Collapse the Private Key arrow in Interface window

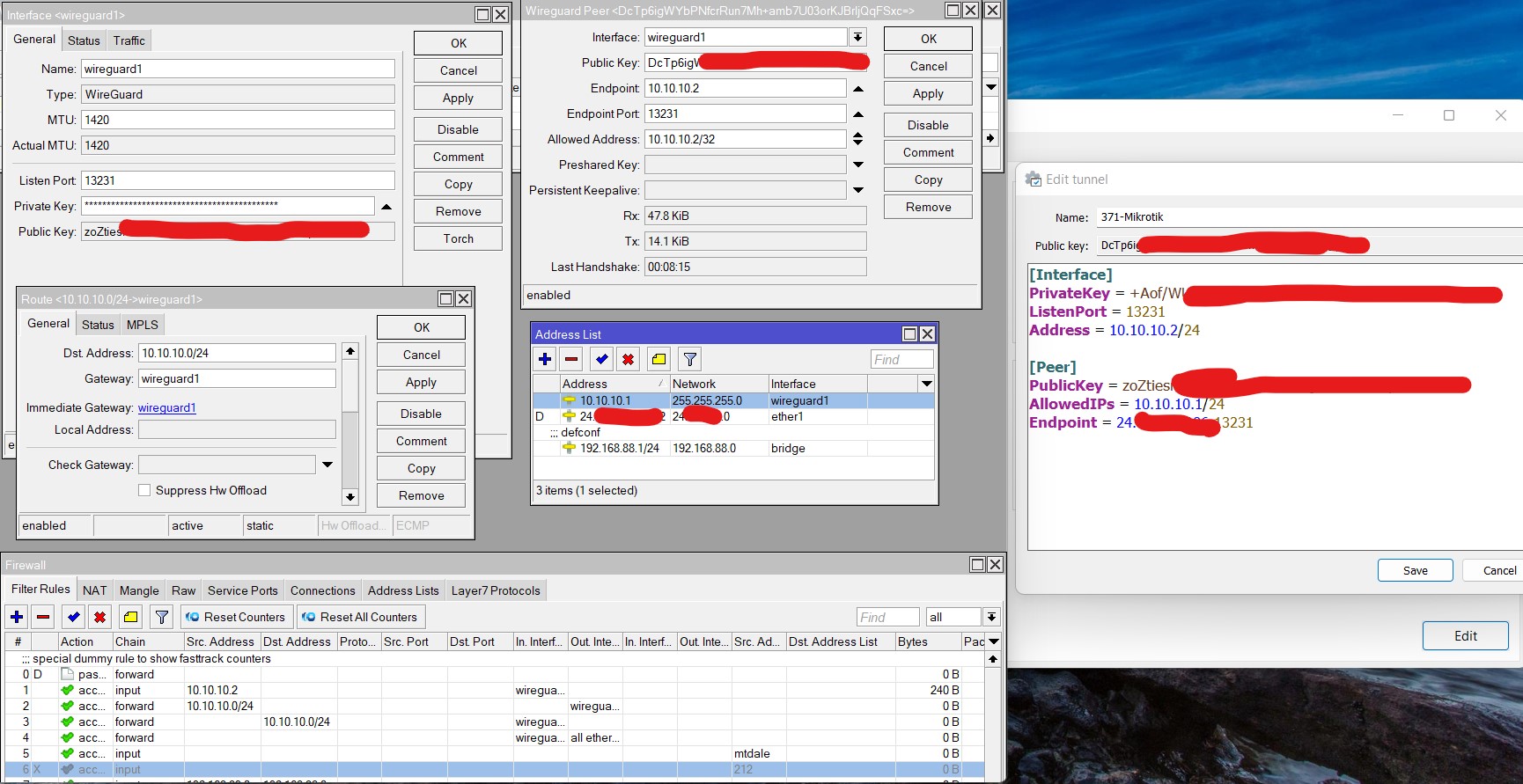(386, 206)
